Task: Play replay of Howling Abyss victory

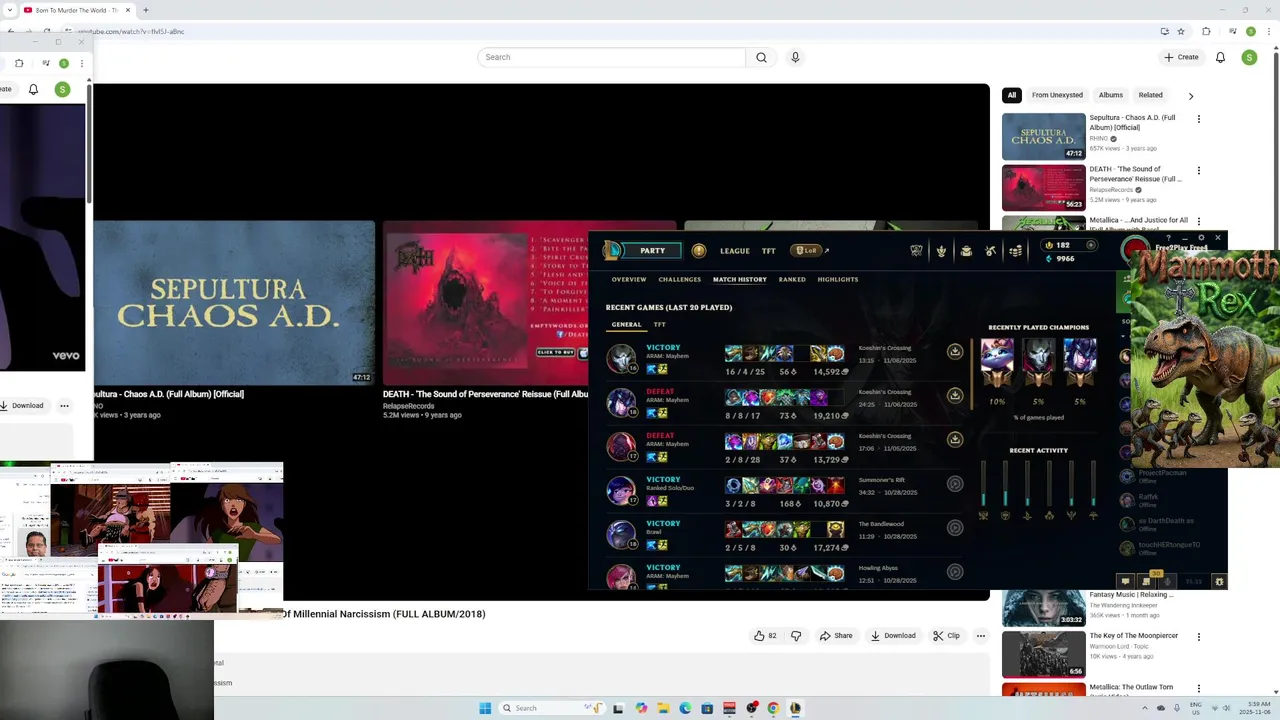Action: [955, 572]
